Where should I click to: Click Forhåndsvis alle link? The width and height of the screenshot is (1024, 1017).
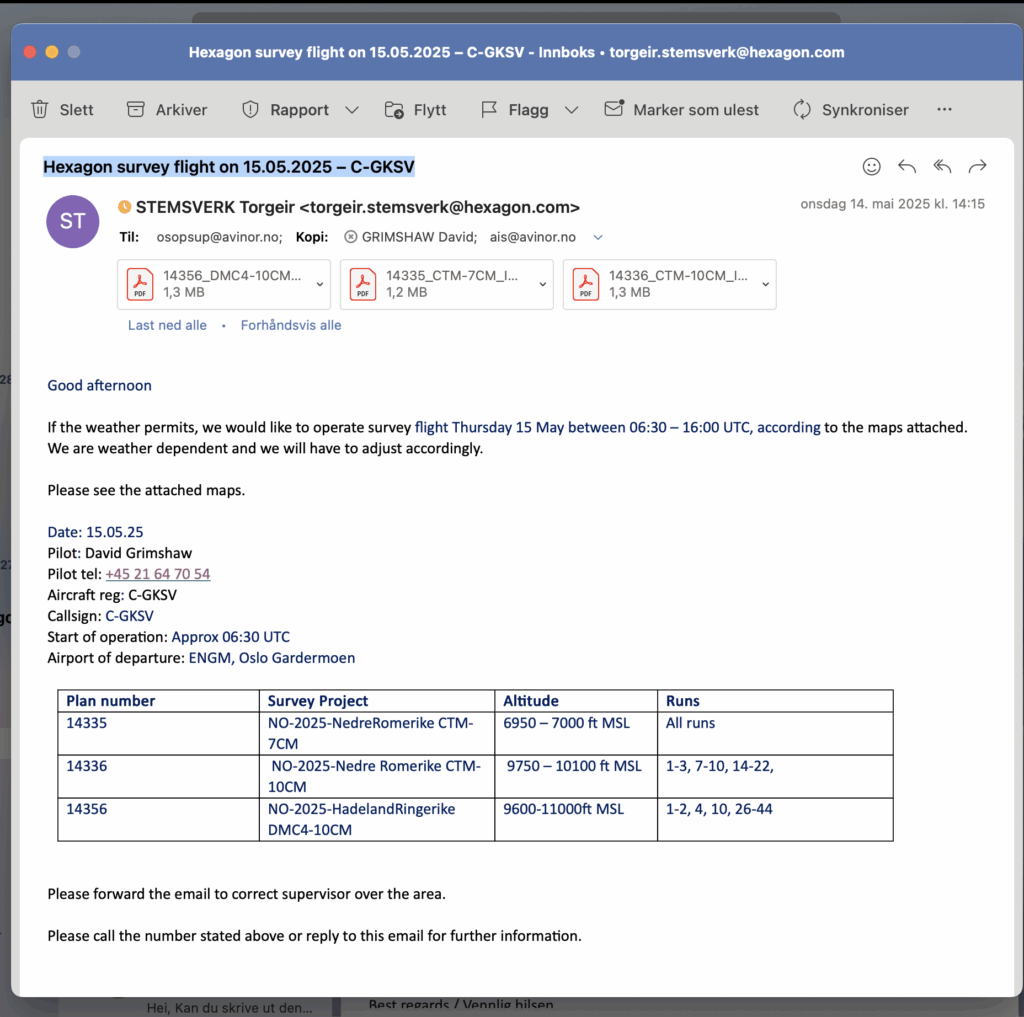pos(291,325)
